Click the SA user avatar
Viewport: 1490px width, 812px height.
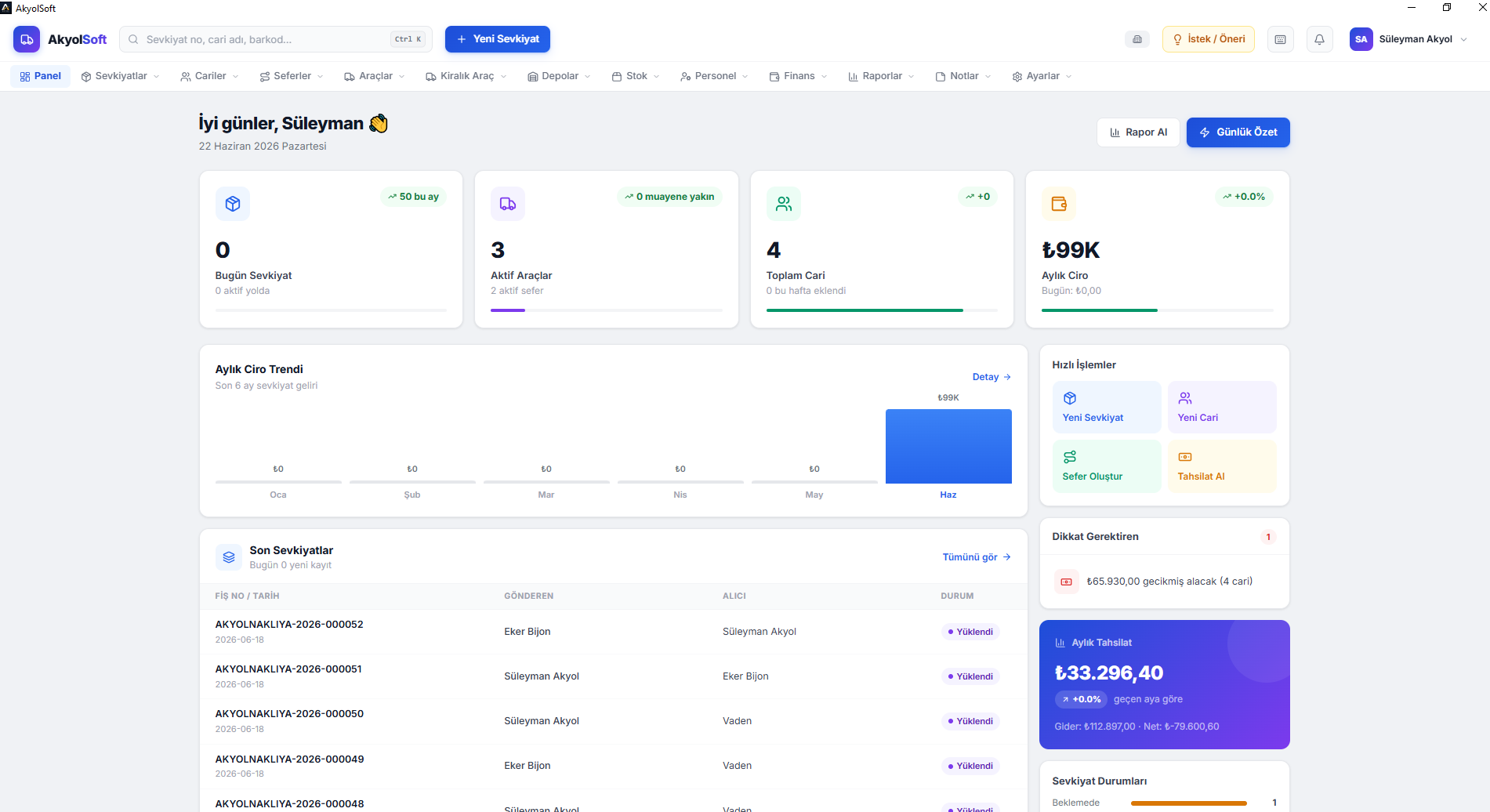coord(1361,39)
